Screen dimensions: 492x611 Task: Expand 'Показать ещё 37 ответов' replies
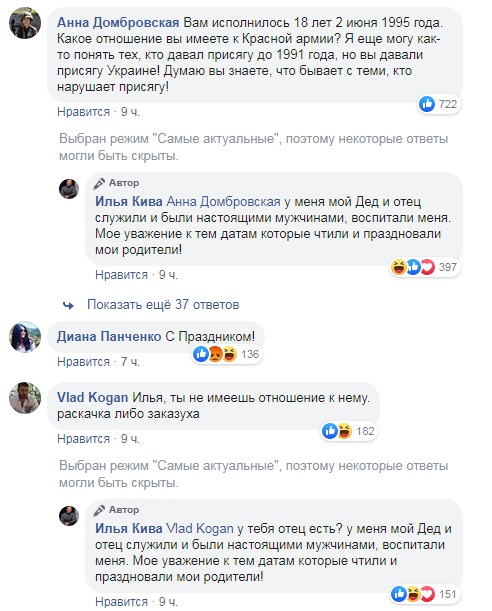coord(163,304)
